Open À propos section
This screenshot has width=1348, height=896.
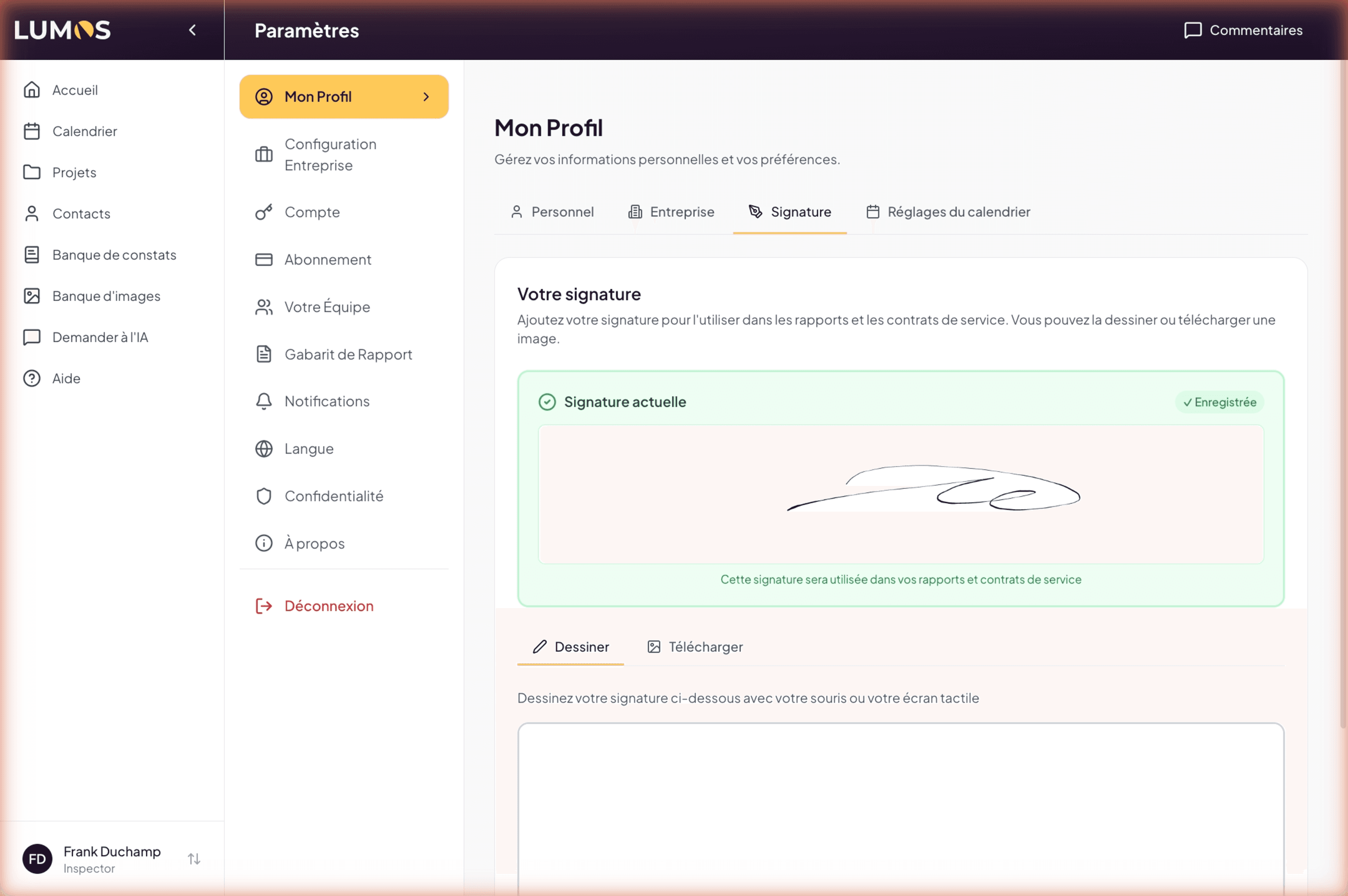tap(344, 543)
